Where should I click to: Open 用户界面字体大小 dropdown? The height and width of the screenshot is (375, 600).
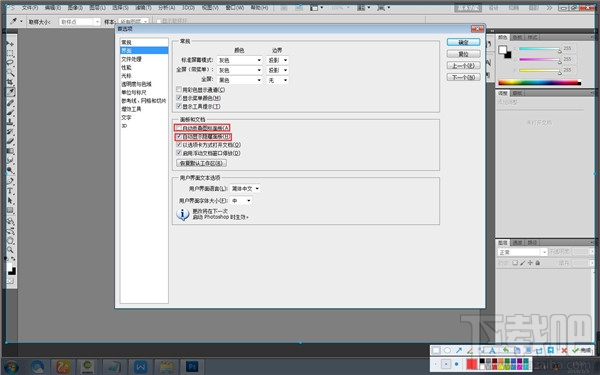[x=241, y=201]
